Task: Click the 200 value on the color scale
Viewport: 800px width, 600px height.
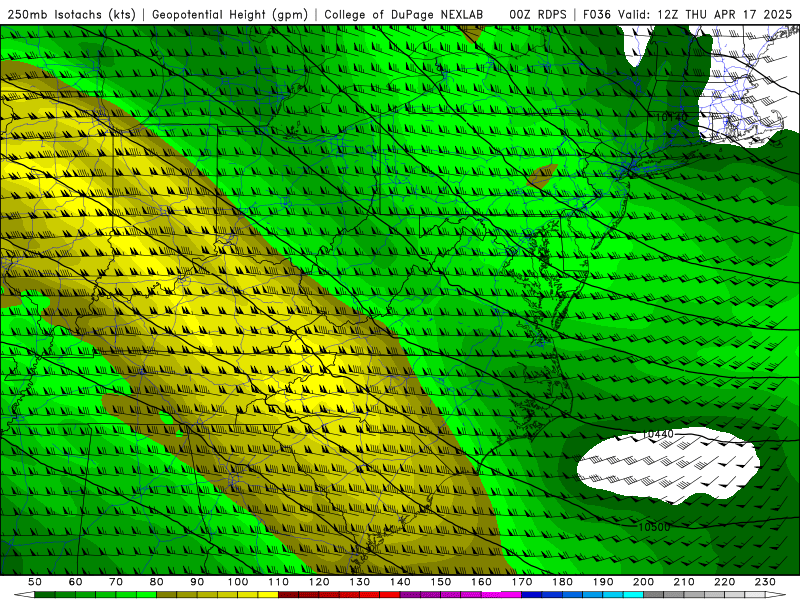Action: (x=644, y=582)
